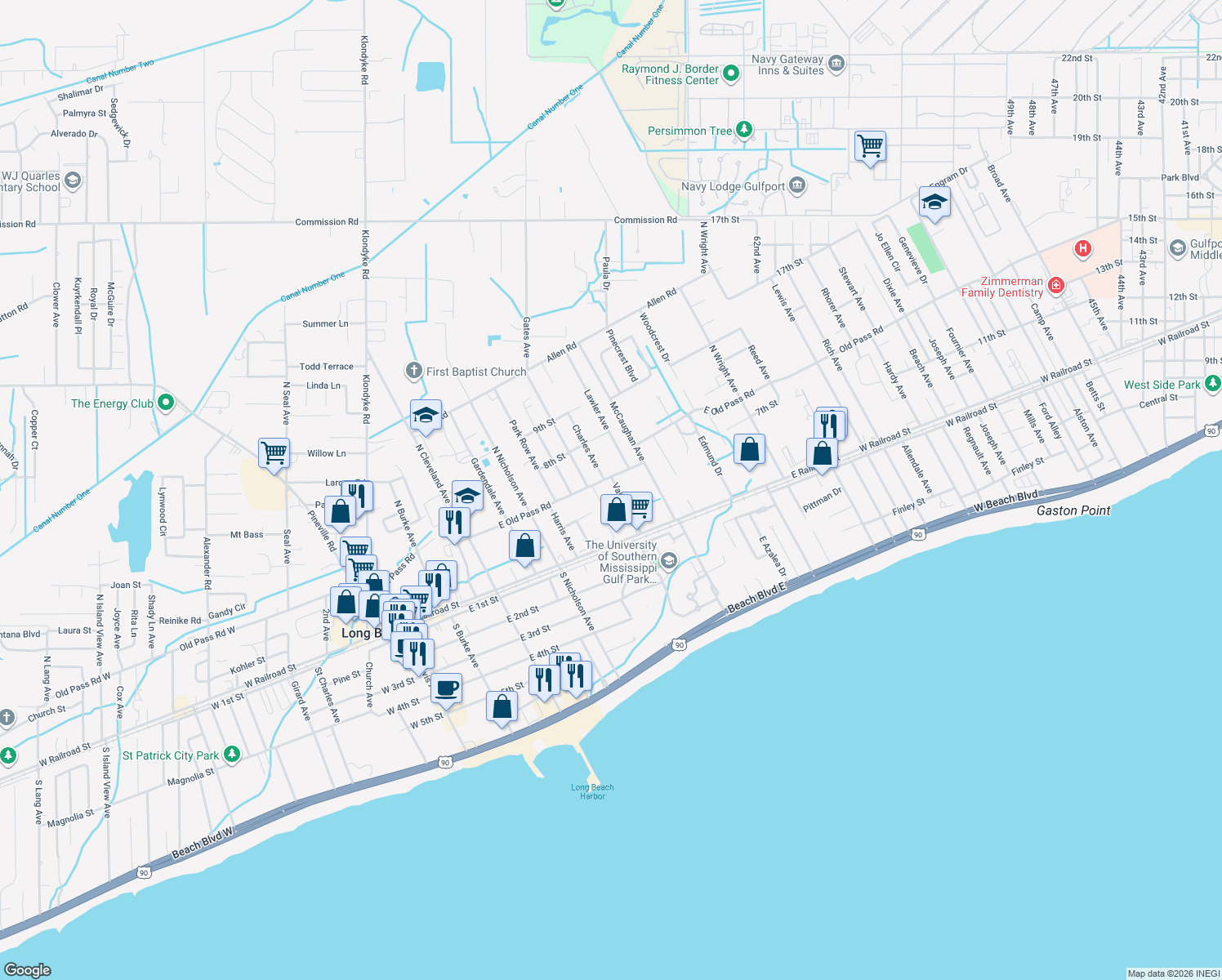Click The Energy Club marker
Viewport: 1222px width, 980px height.
[167, 402]
